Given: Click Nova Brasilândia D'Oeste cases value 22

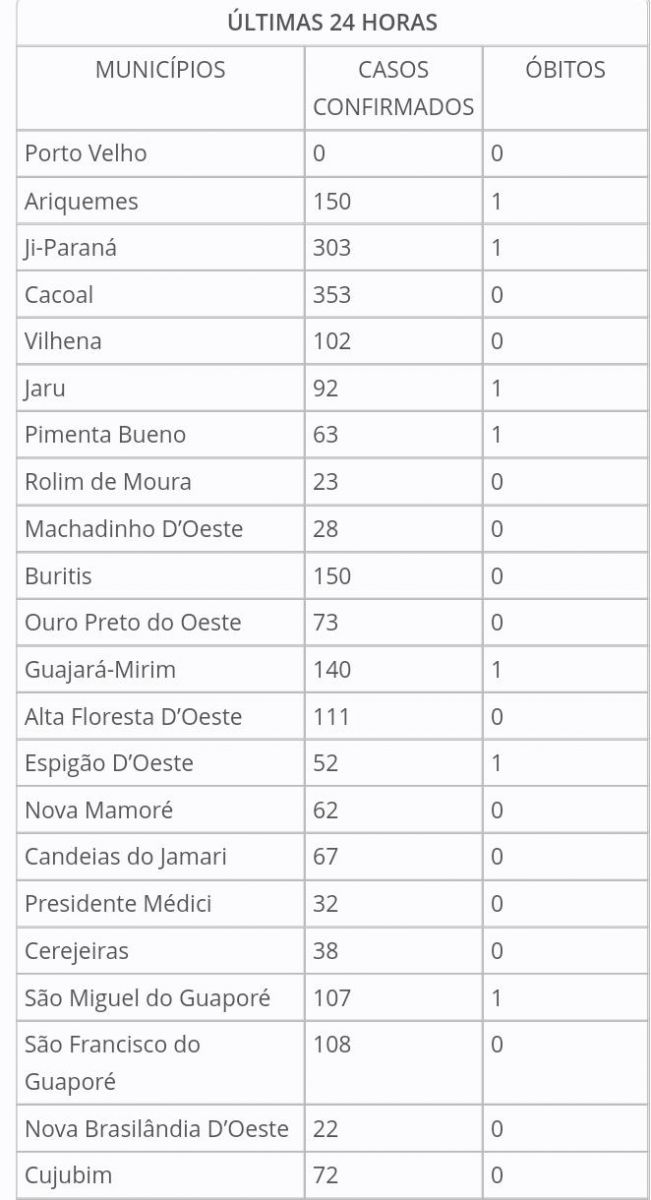Looking at the screenshot, I should coord(326,1129).
